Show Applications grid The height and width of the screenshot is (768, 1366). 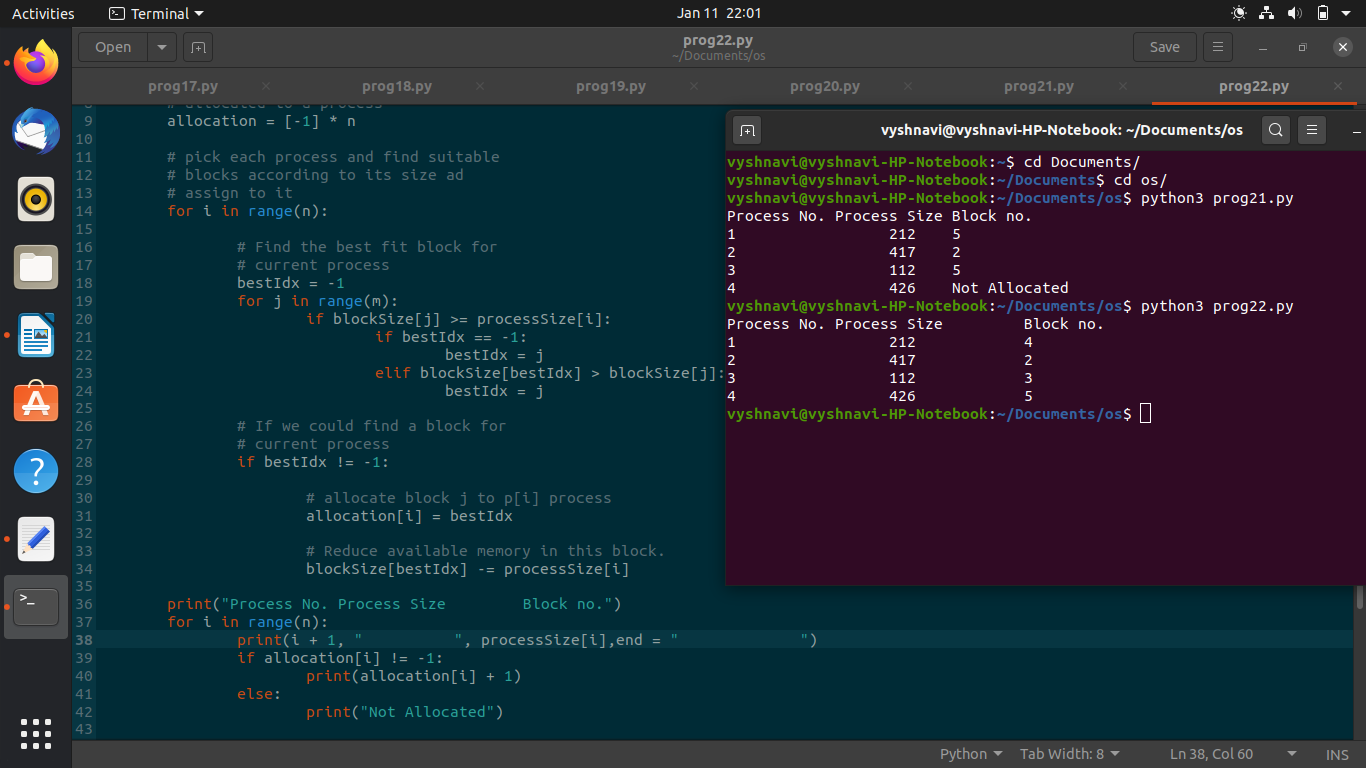pyautogui.click(x=36, y=733)
